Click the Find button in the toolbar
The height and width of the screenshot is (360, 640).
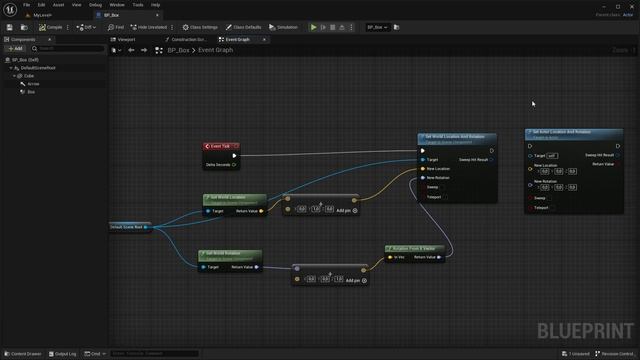116,27
